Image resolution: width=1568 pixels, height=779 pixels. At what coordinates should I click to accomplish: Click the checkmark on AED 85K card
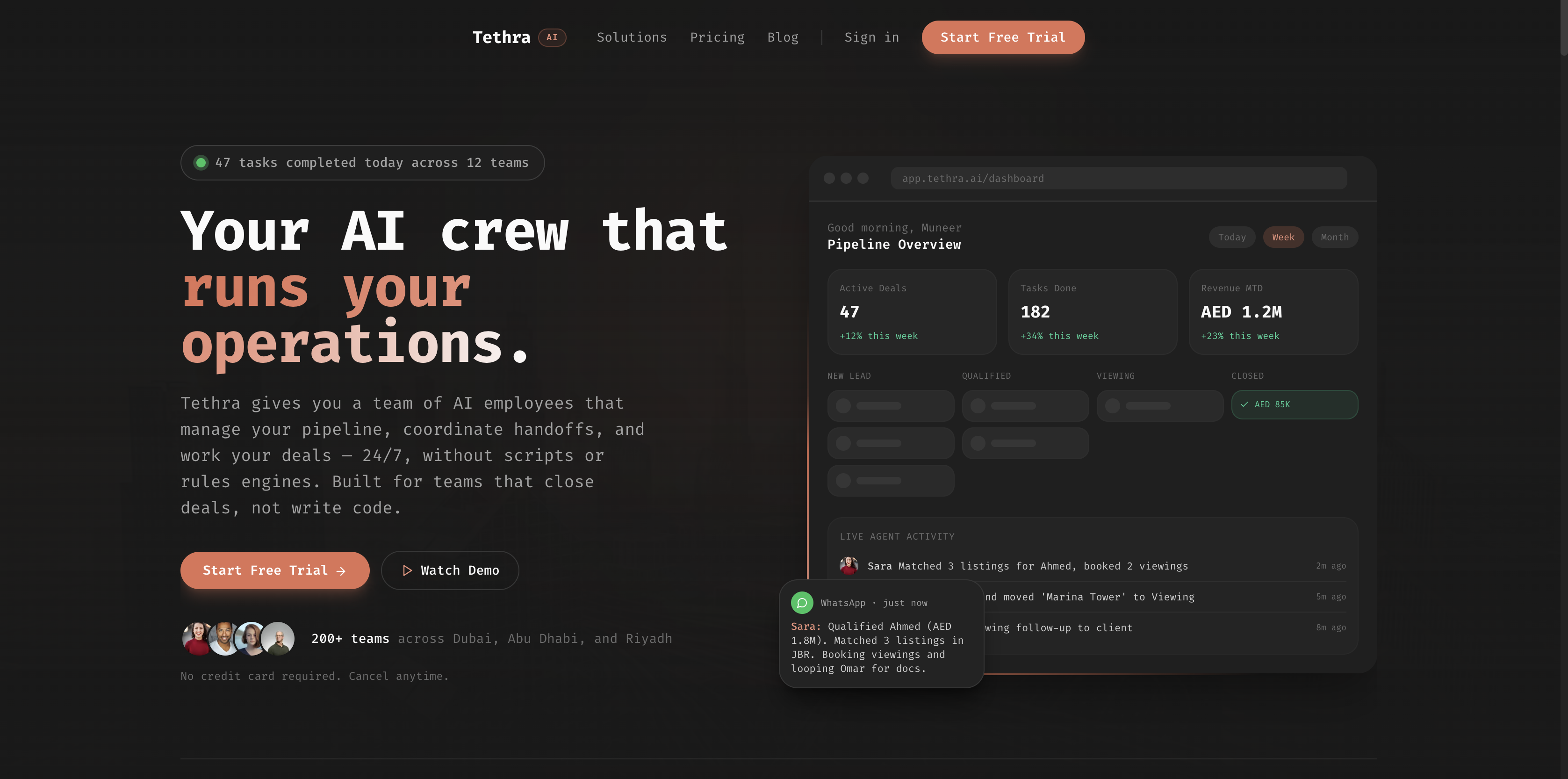pyautogui.click(x=1244, y=405)
